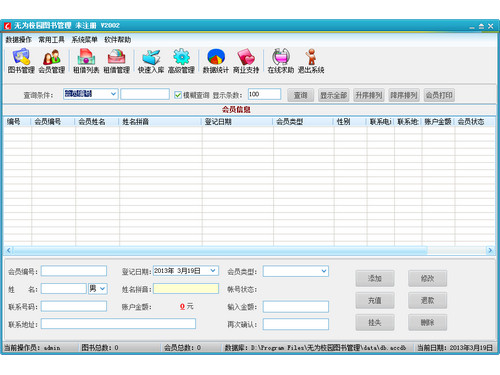Click the 充值 recharge button
Screen dimensions: 500x375
pos(375,300)
